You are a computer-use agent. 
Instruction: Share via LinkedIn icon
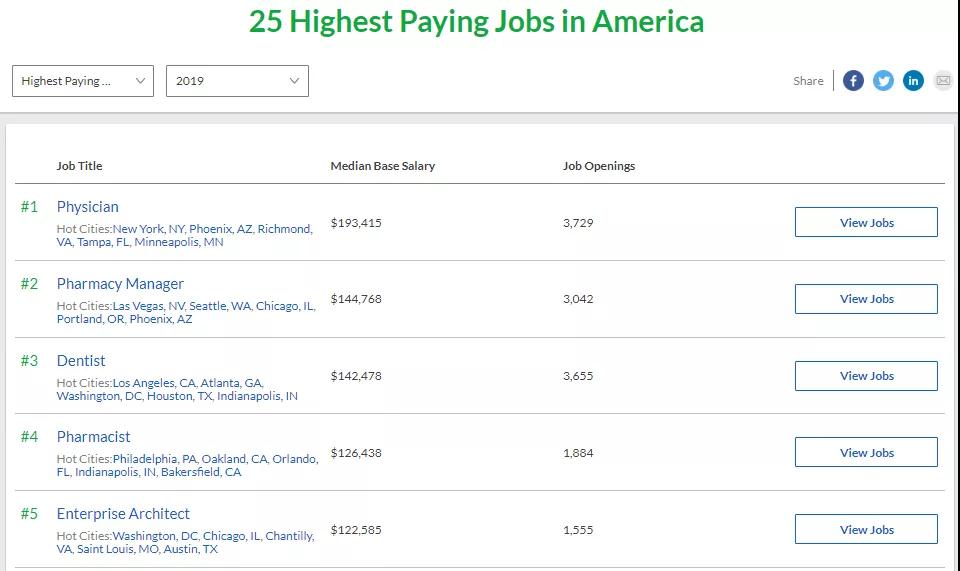coord(913,81)
